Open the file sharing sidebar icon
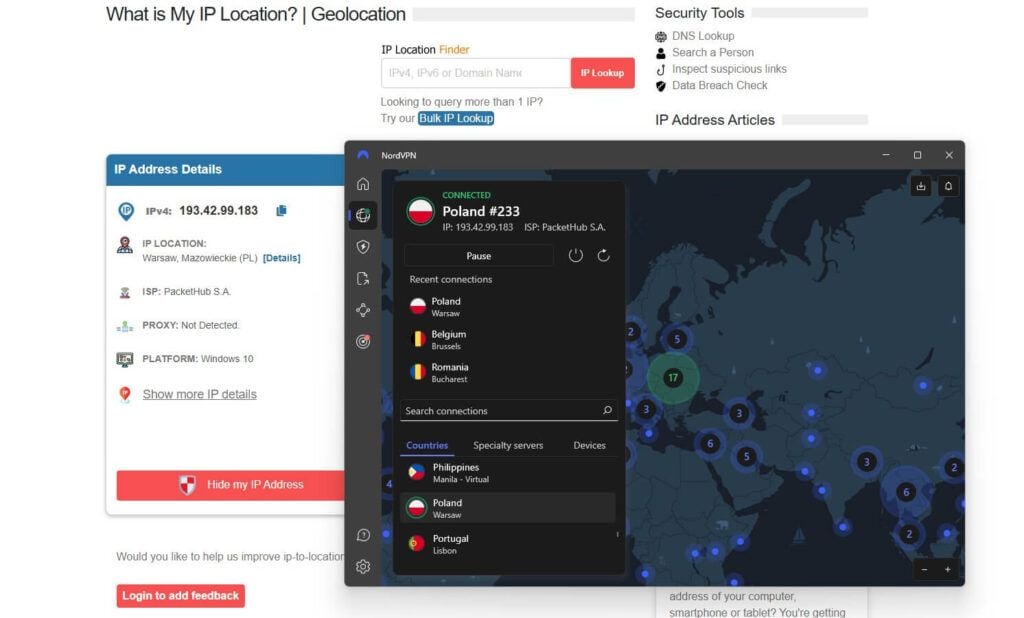Viewport: 1024px width, 618px height. 363,279
